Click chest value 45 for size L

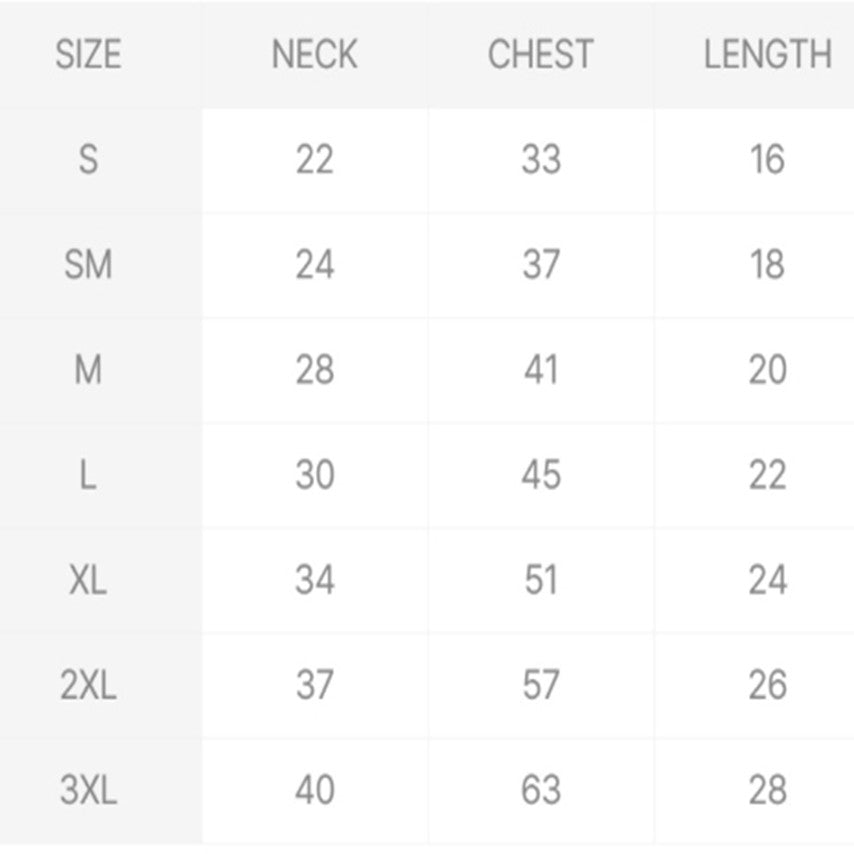point(541,474)
